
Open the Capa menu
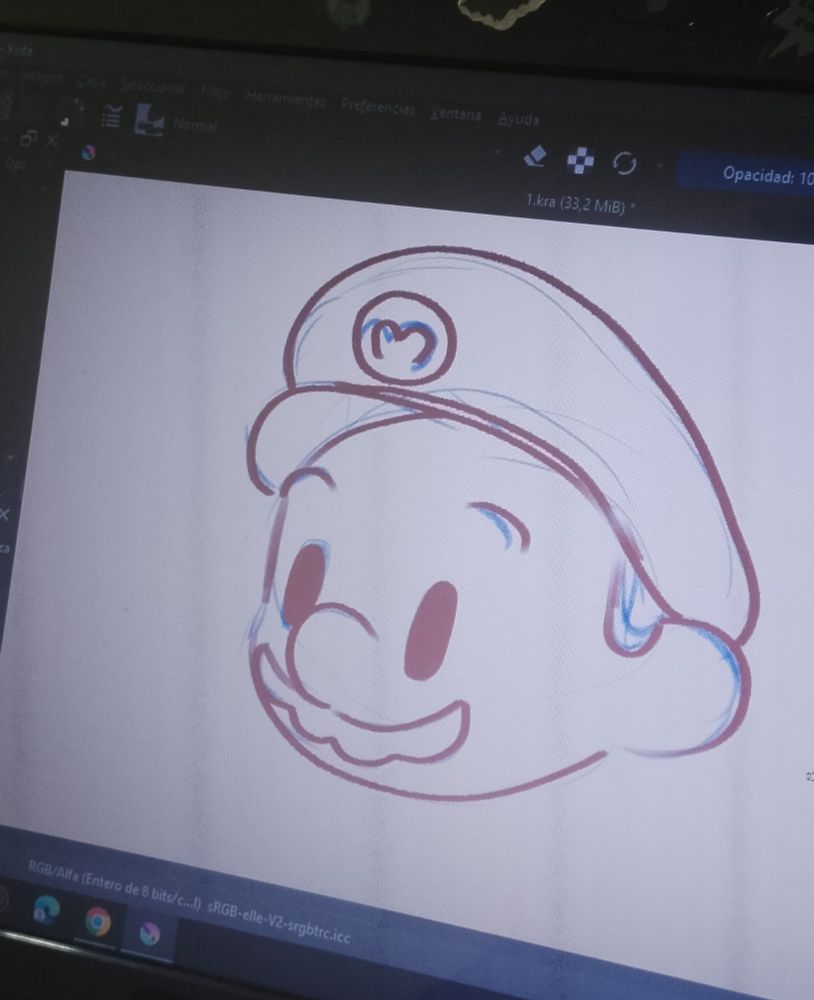tap(92, 82)
